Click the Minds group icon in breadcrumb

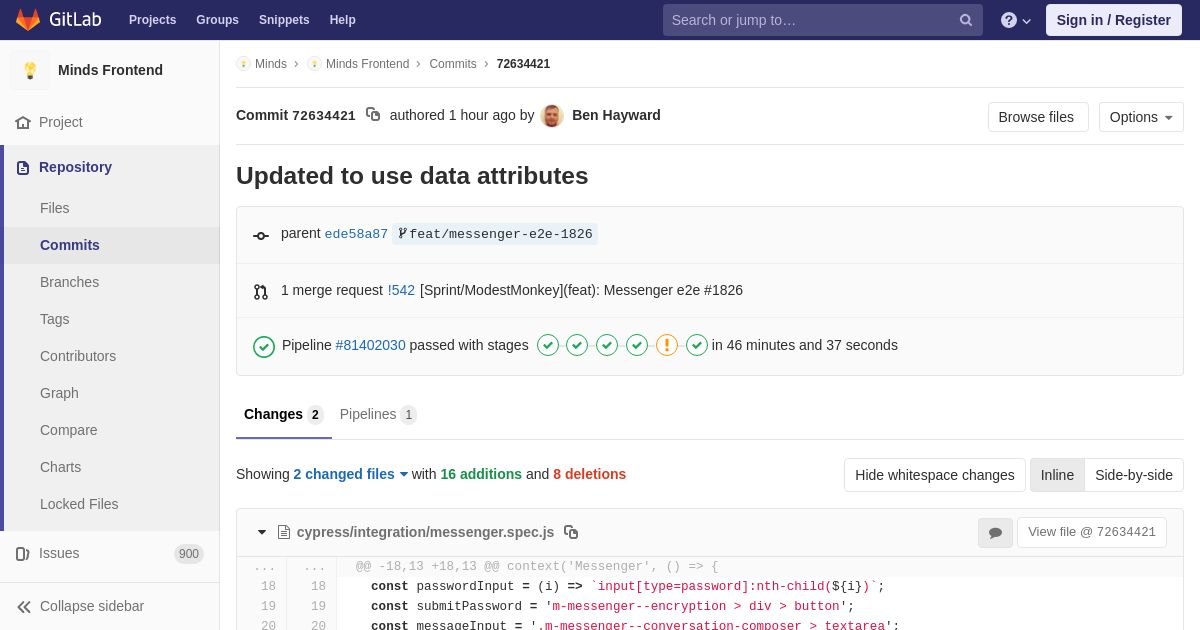click(243, 64)
